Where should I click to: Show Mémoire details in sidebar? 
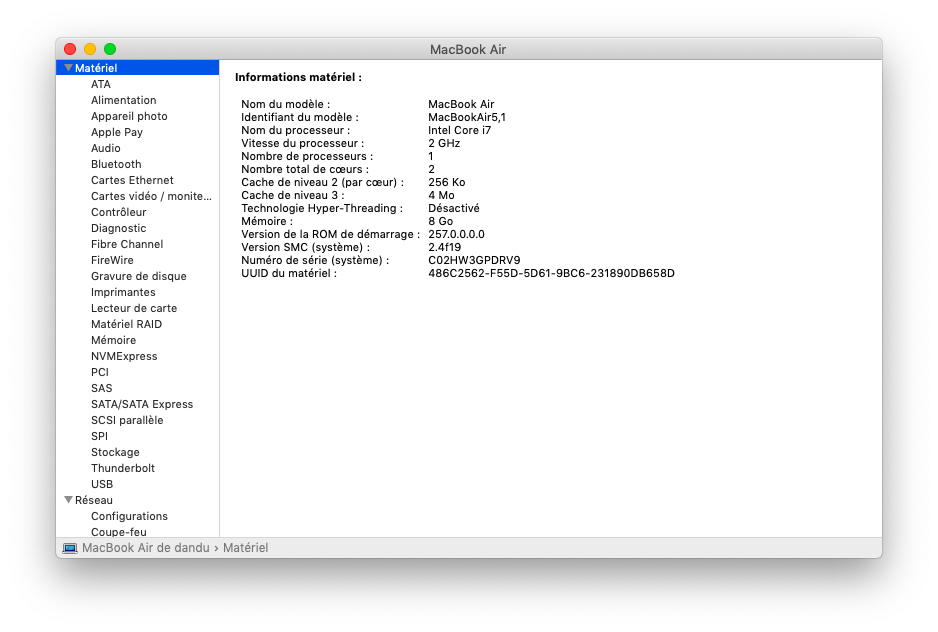114,341
